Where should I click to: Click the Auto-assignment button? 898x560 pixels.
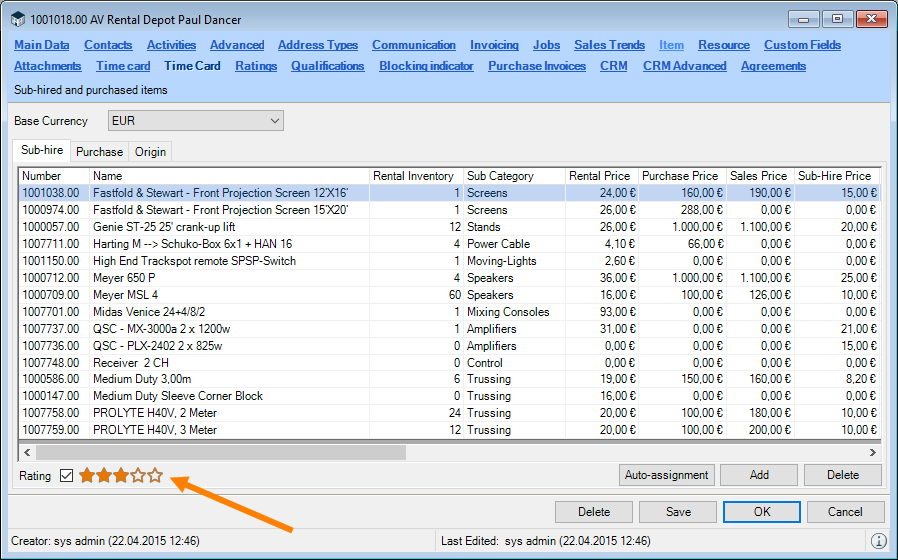click(666, 475)
